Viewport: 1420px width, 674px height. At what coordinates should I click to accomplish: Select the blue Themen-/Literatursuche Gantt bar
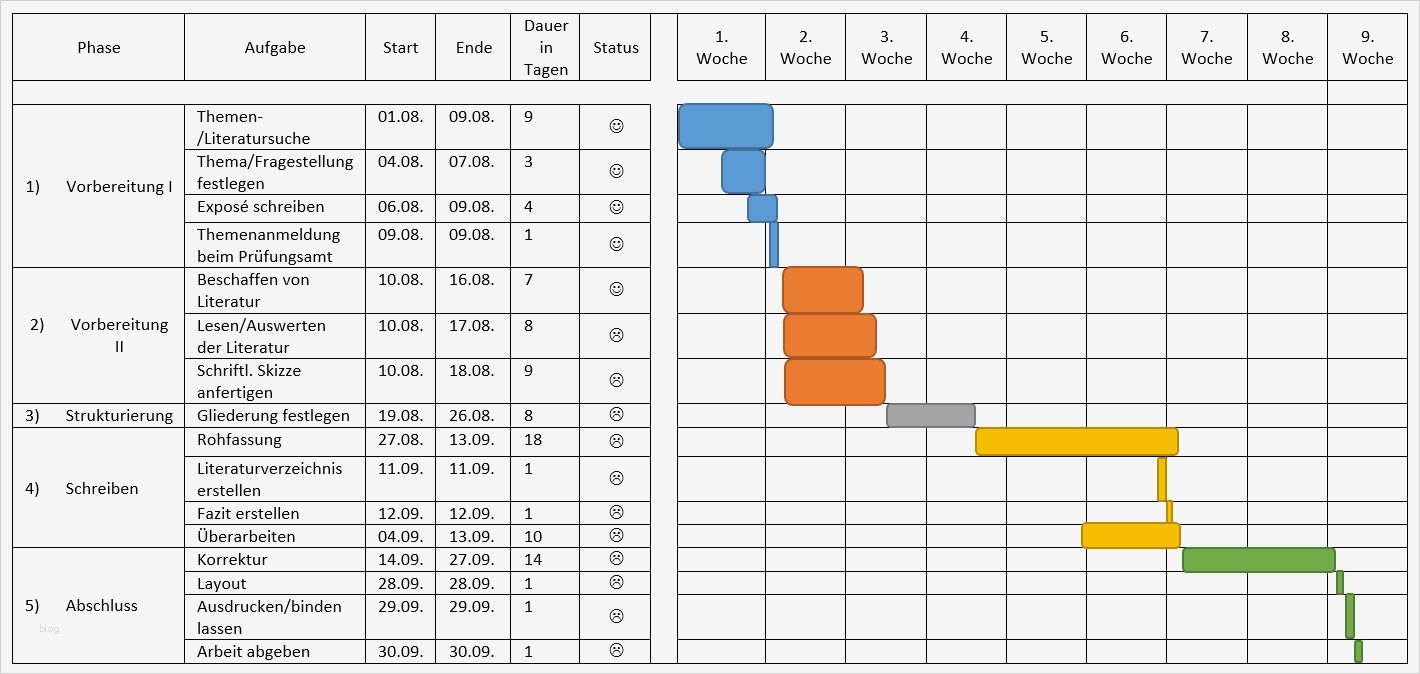725,126
